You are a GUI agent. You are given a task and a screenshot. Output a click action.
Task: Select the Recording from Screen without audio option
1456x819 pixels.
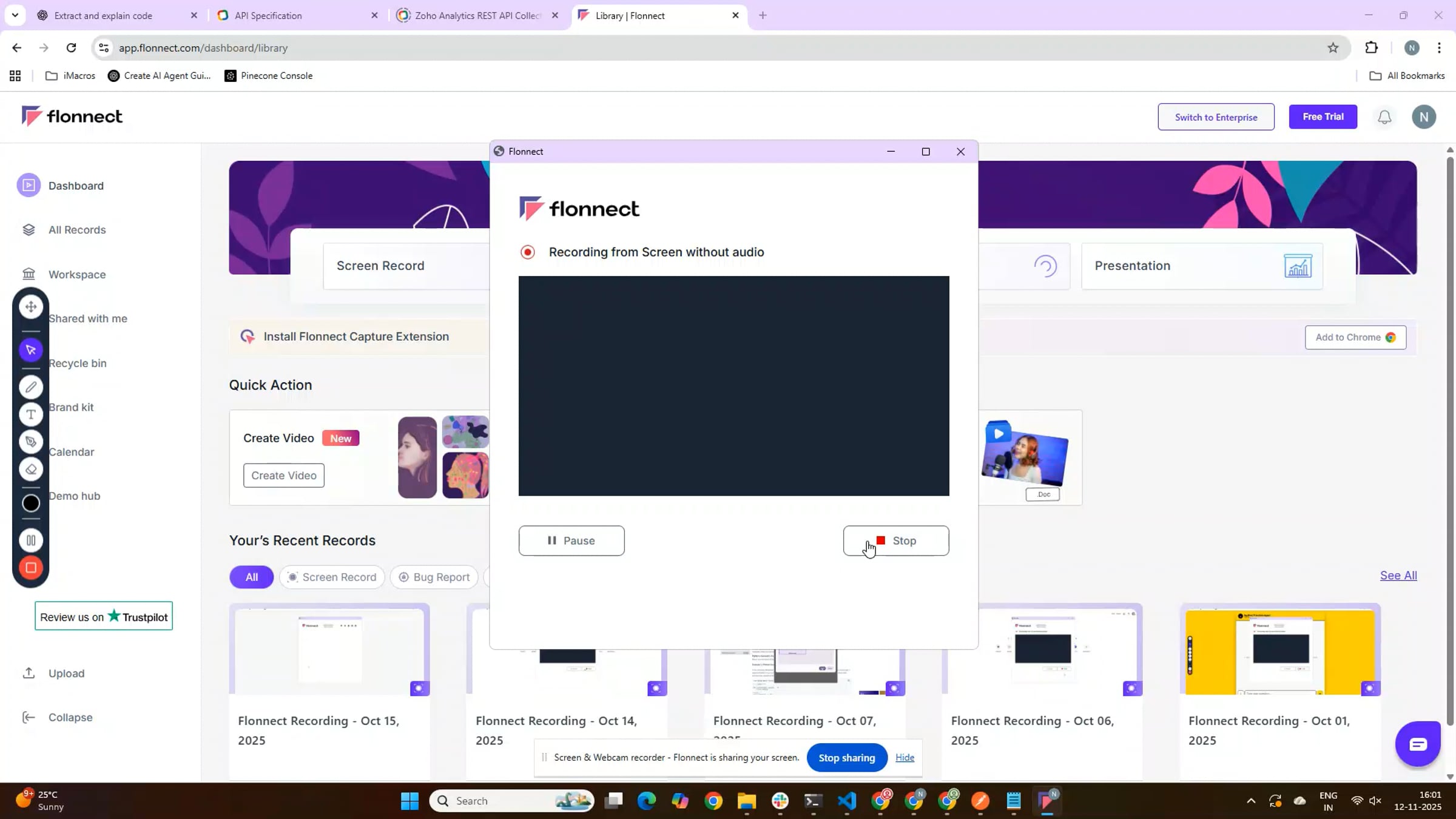[x=527, y=252]
